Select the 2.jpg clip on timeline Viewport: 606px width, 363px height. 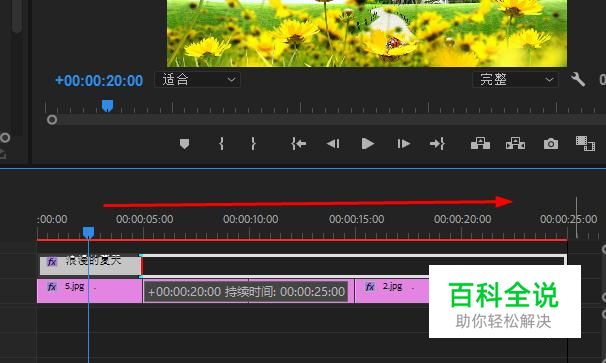click(392, 291)
